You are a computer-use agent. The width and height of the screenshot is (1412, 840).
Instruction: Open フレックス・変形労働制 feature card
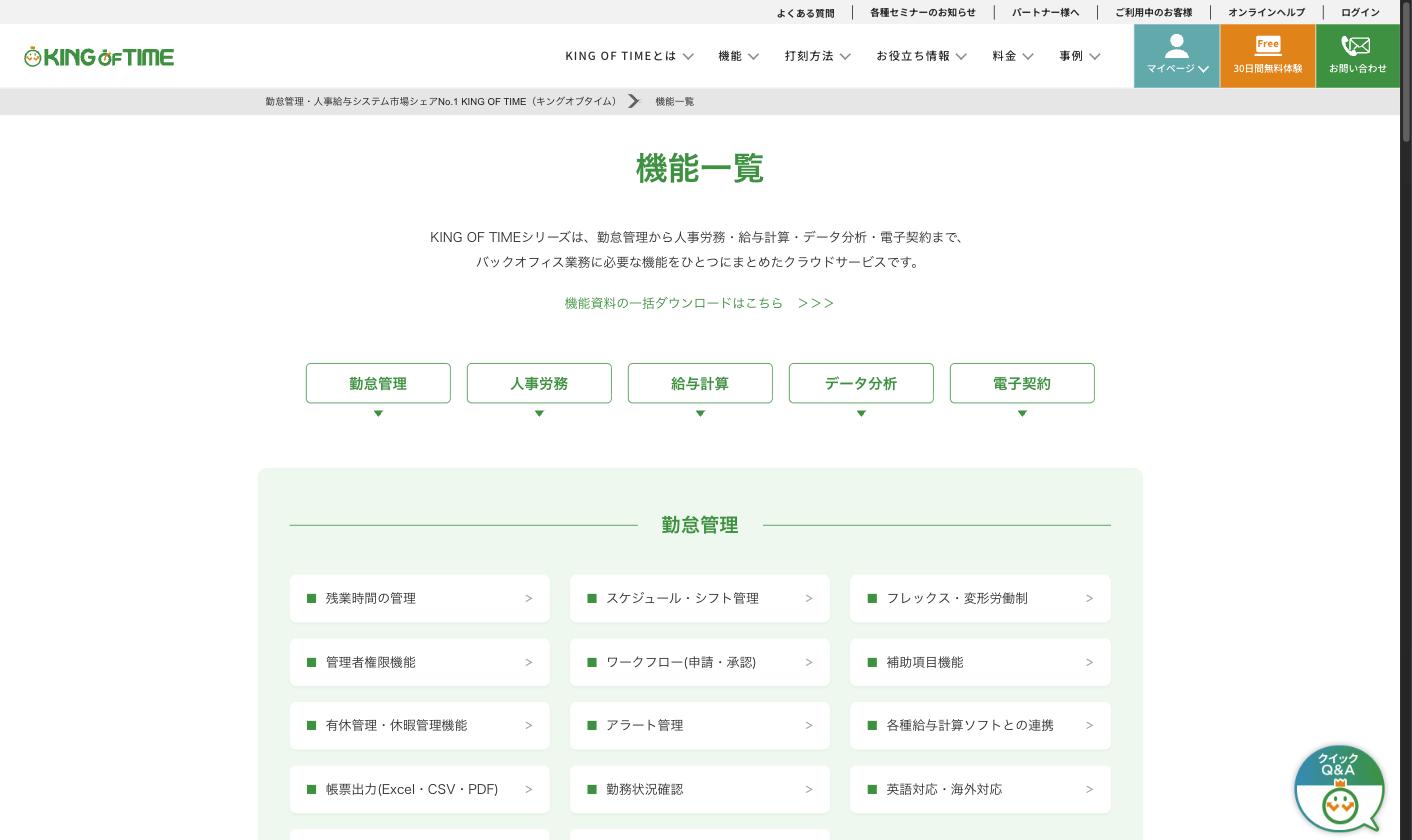[x=980, y=598]
